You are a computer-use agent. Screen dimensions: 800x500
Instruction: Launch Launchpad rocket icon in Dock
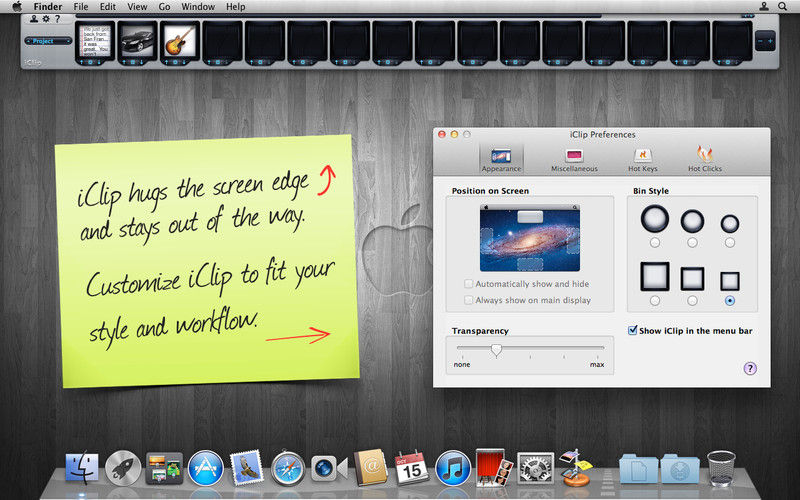point(123,467)
